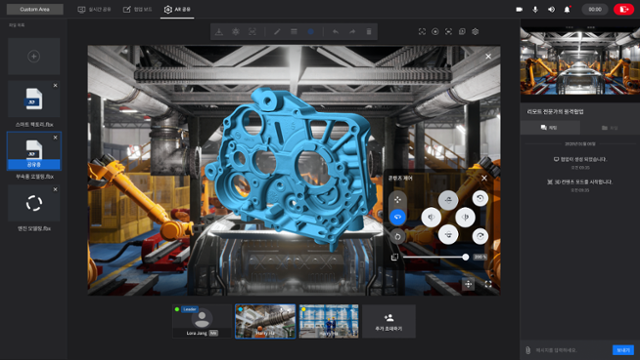Click the blue send message button

coord(623,350)
